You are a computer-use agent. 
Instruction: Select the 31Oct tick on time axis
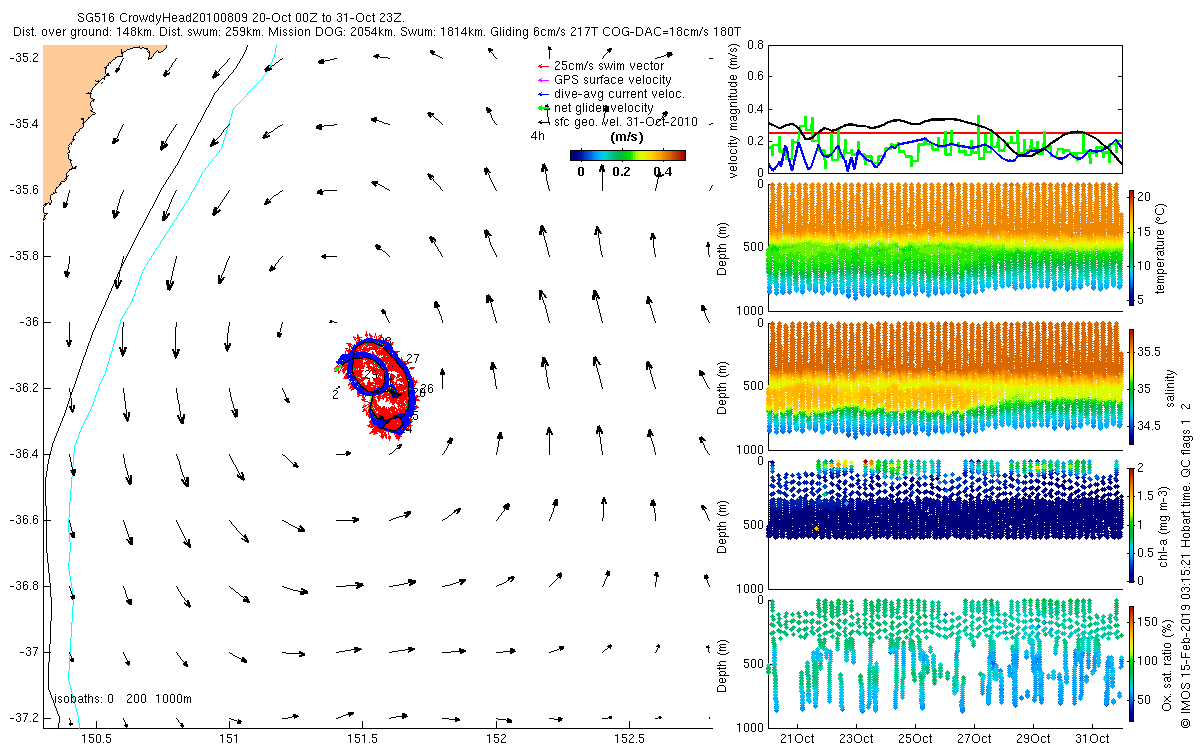pos(1091,739)
